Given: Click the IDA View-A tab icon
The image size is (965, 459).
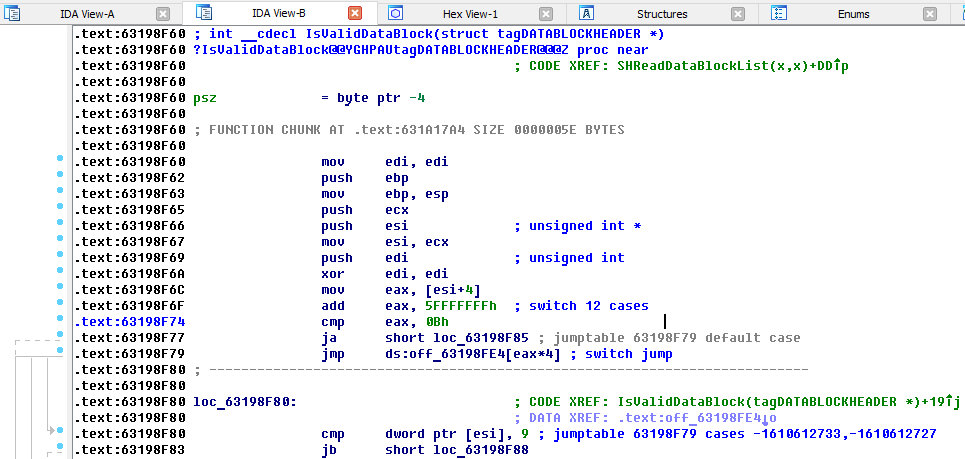Looking at the screenshot, I should (x=12, y=14).
